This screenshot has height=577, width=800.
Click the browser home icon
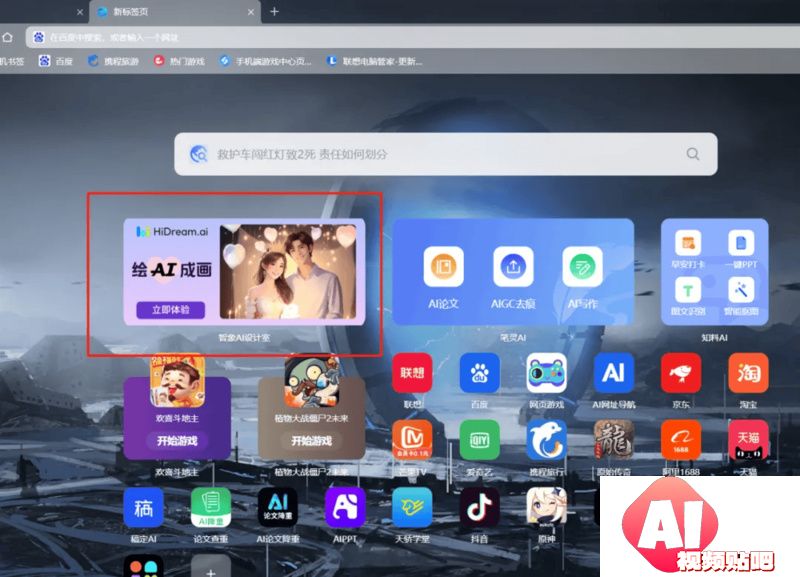point(8,37)
